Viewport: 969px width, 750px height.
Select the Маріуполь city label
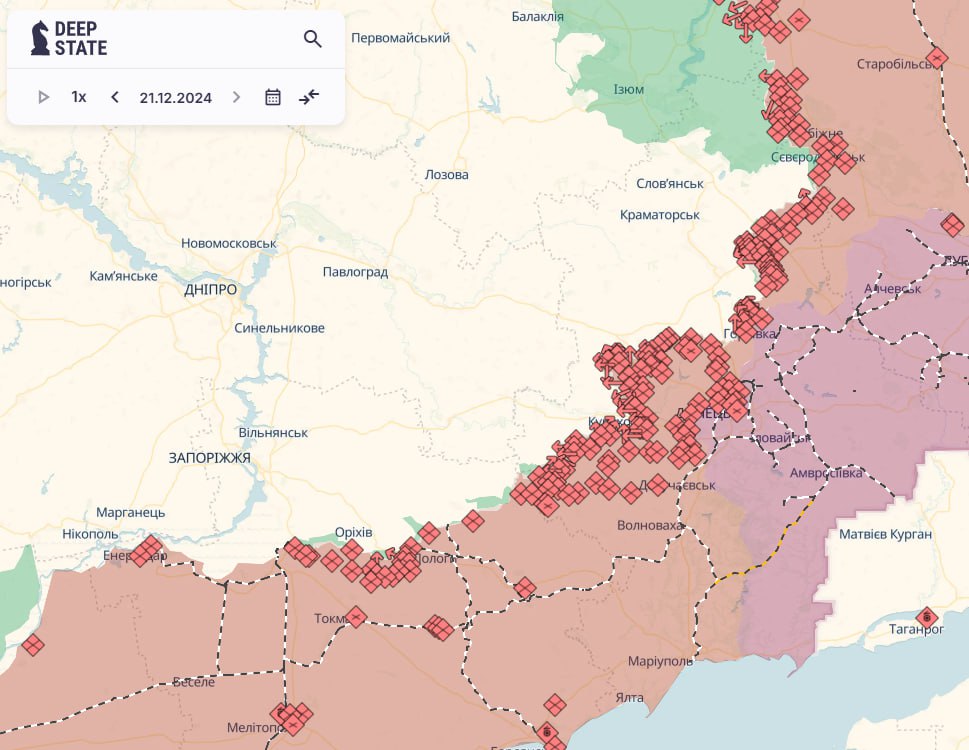pyautogui.click(x=660, y=662)
